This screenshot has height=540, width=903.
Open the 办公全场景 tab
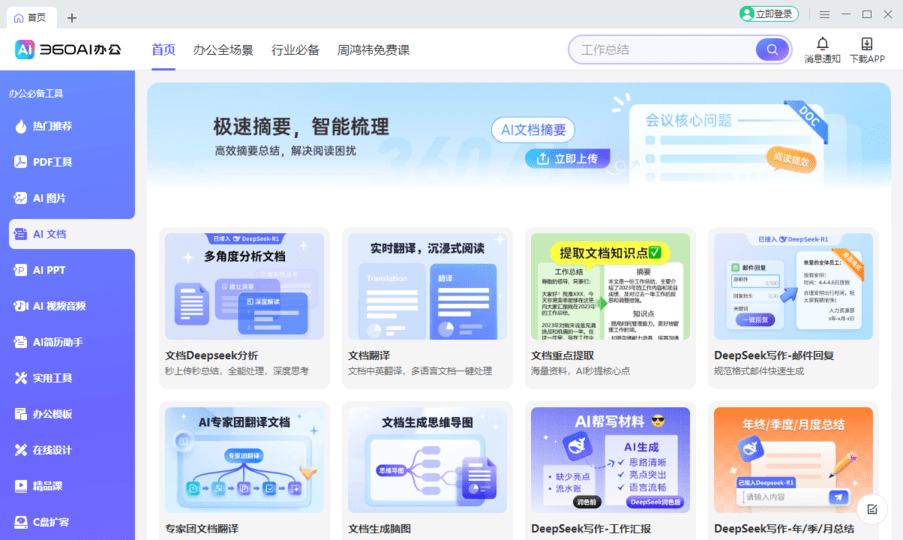coord(223,50)
